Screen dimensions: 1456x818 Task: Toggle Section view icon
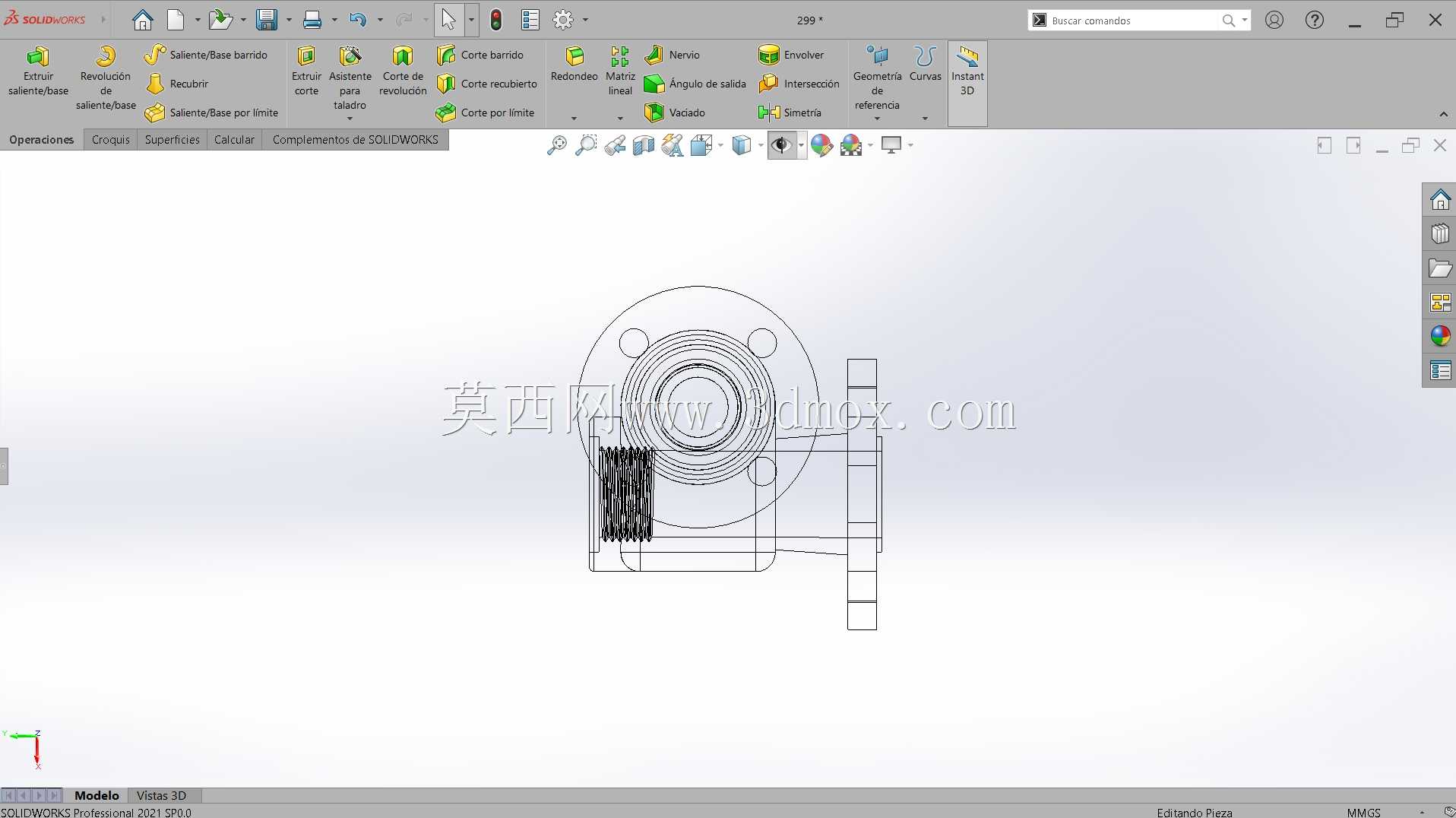point(644,145)
